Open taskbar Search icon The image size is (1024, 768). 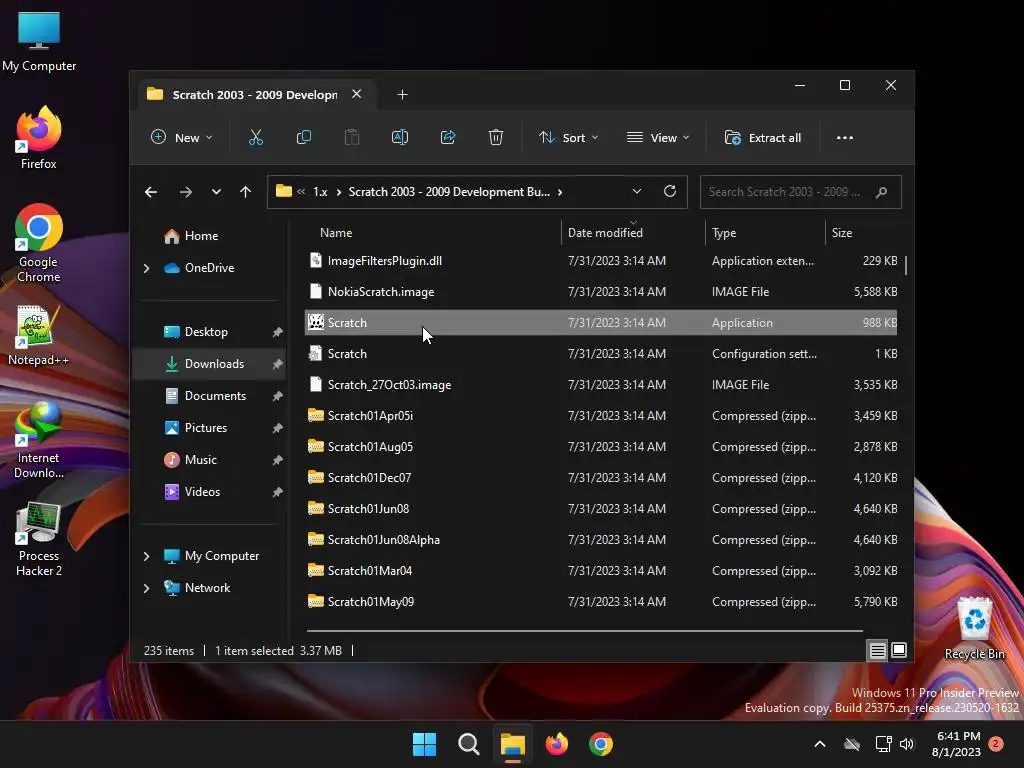[x=468, y=744]
